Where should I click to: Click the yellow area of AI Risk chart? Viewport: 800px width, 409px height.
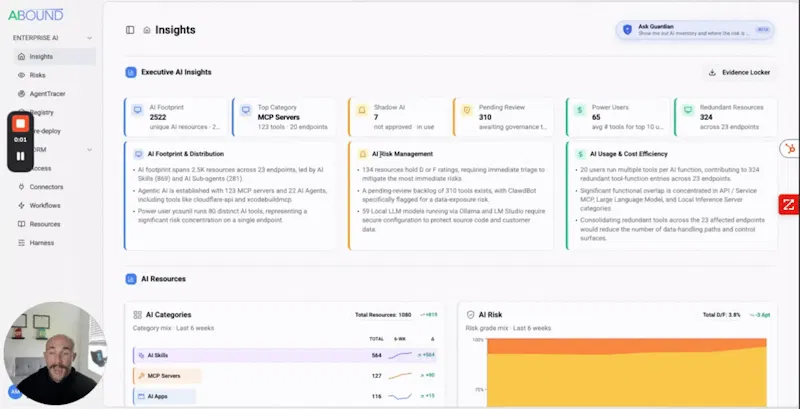click(x=627, y=380)
